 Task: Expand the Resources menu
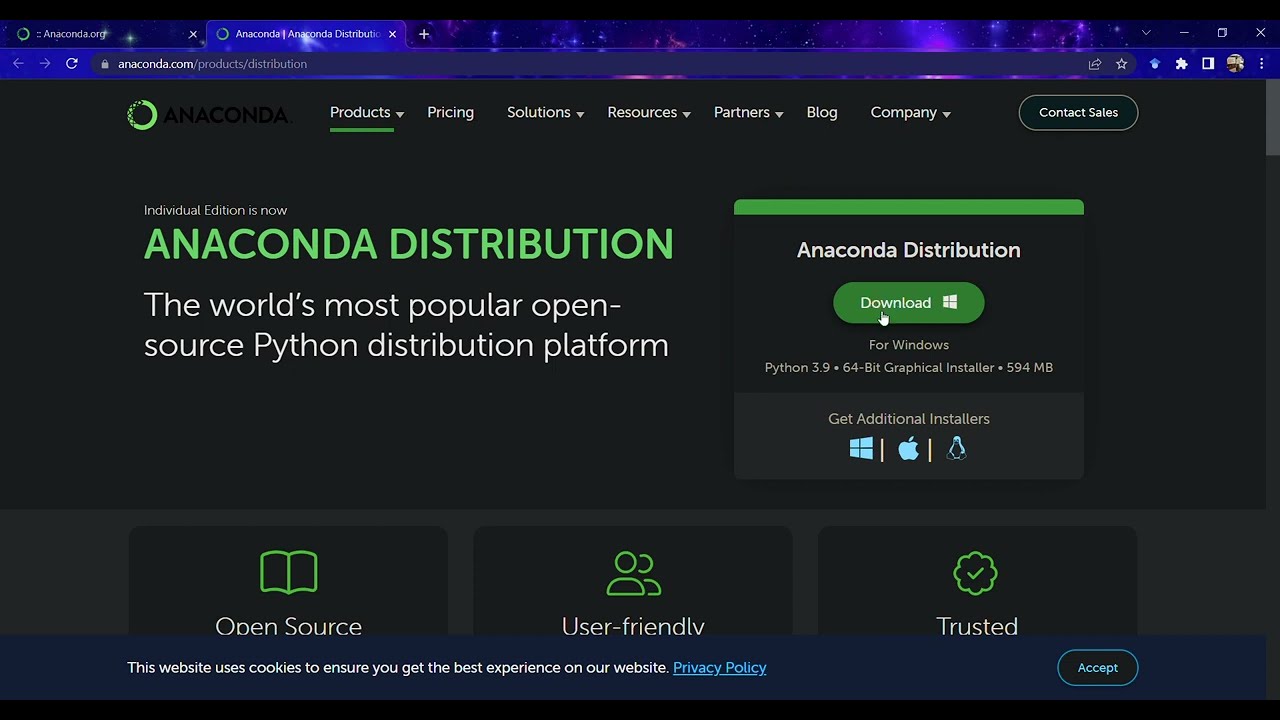point(649,113)
